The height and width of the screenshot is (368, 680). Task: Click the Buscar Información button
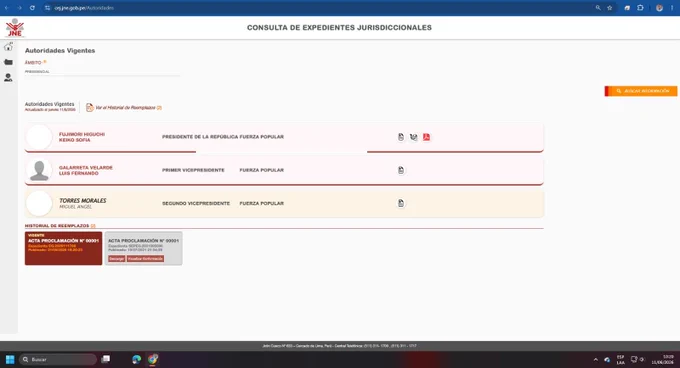(641, 91)
